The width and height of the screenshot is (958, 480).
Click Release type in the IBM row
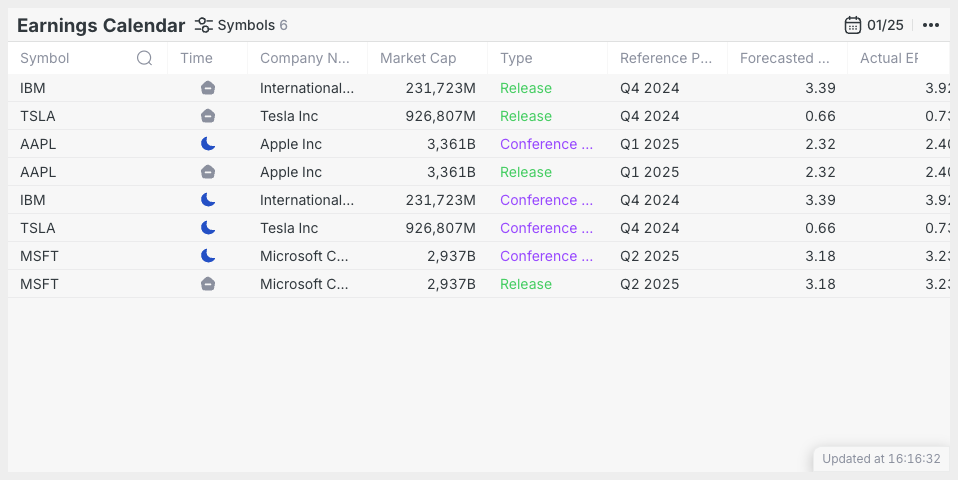pos(525,88)
